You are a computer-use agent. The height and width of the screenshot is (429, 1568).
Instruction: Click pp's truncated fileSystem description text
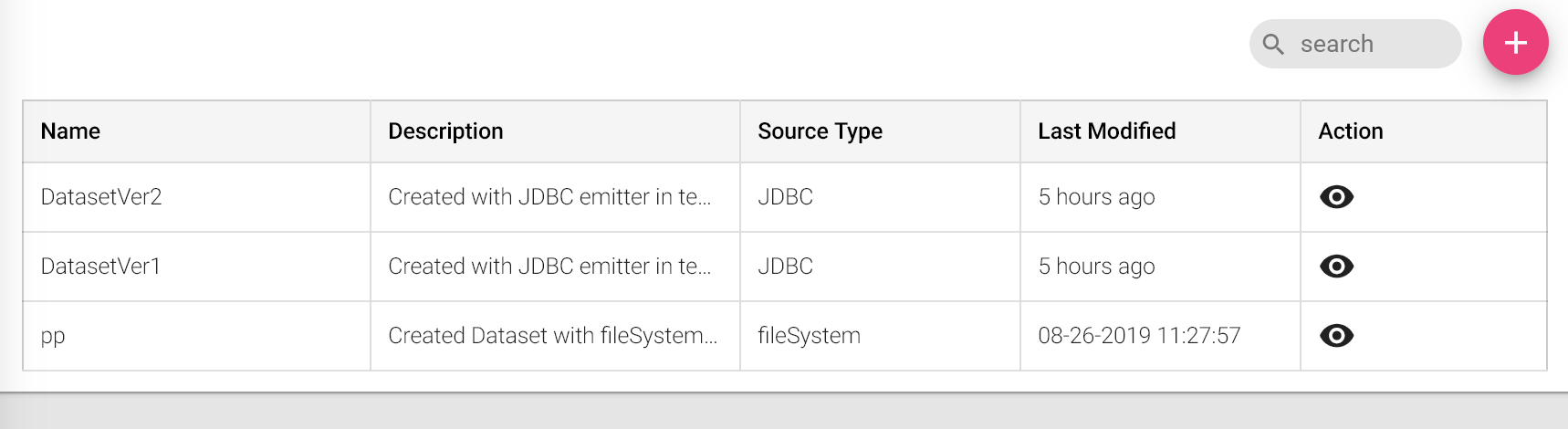click(552, 336)
